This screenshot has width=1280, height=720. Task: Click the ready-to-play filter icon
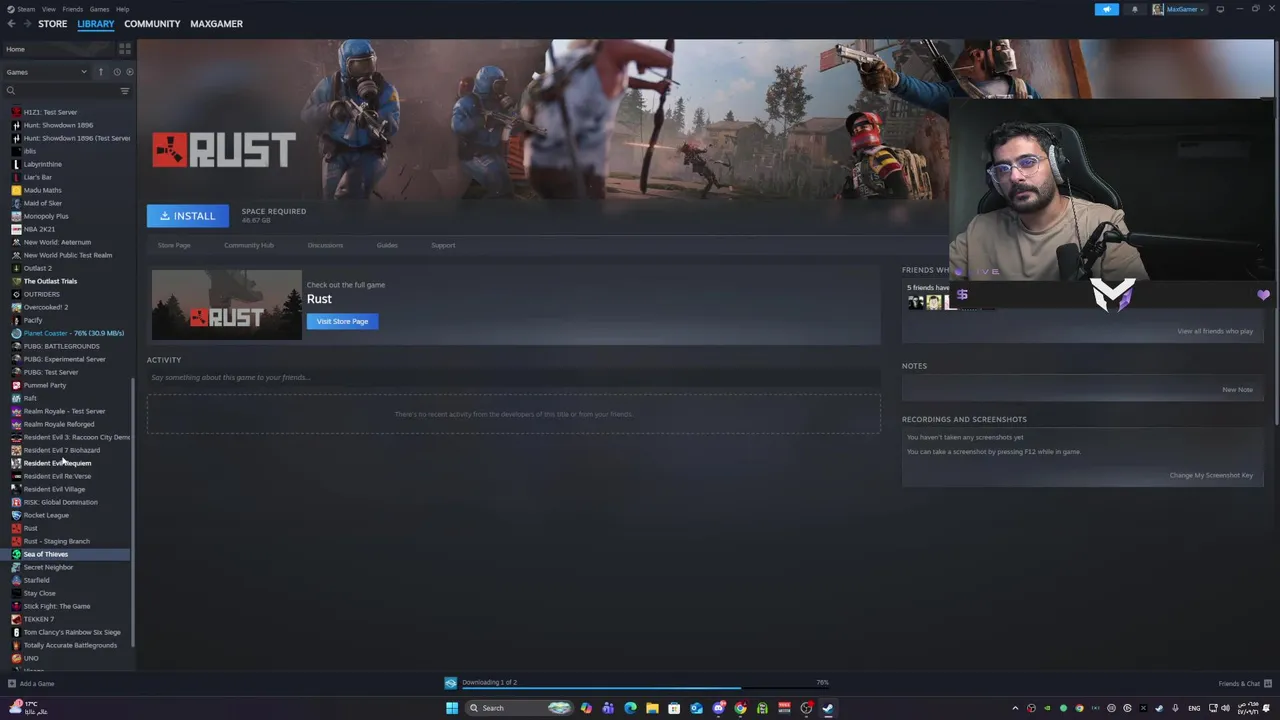click(129, 72)
